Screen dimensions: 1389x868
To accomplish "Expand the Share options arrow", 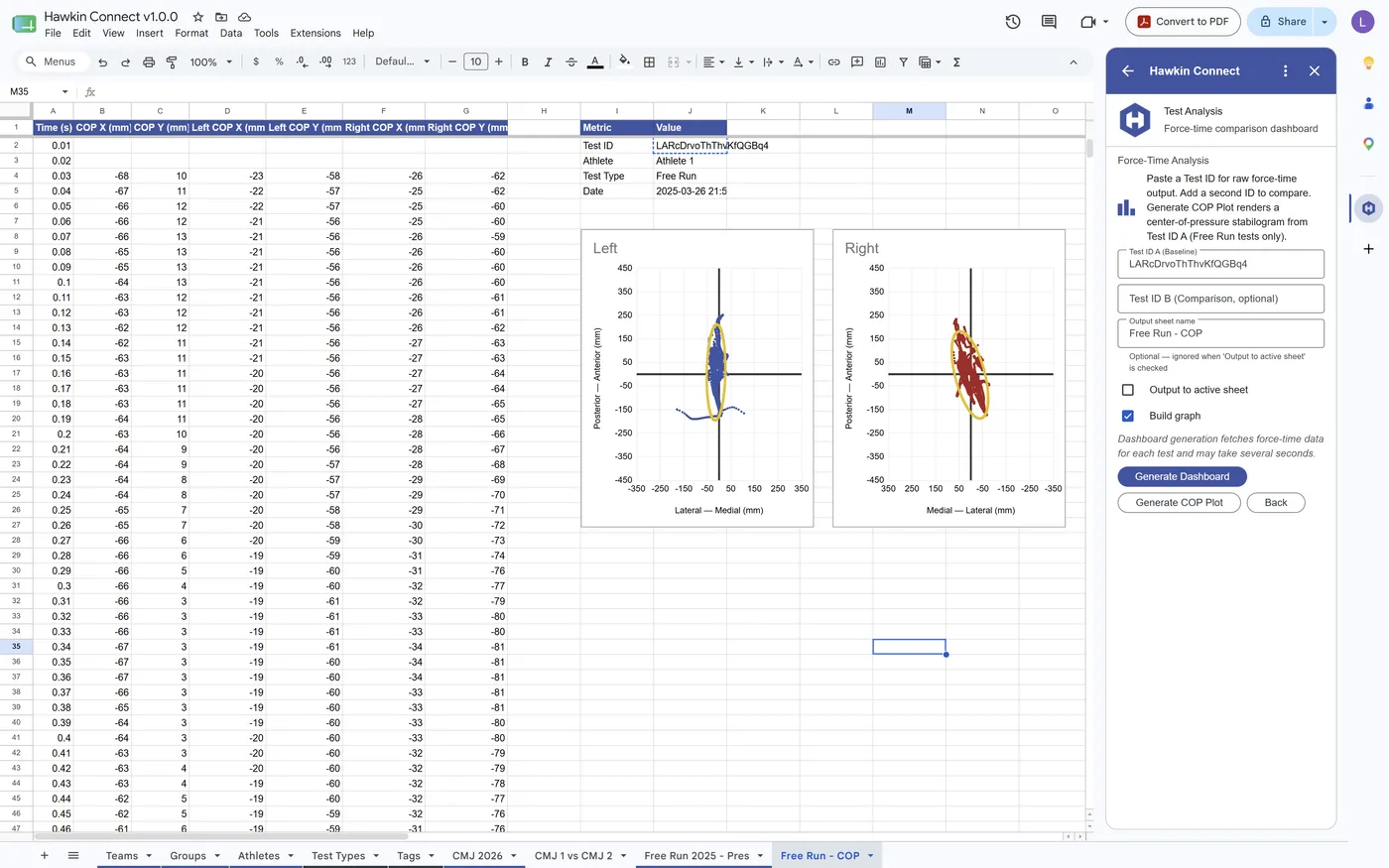I will 1325,22.
